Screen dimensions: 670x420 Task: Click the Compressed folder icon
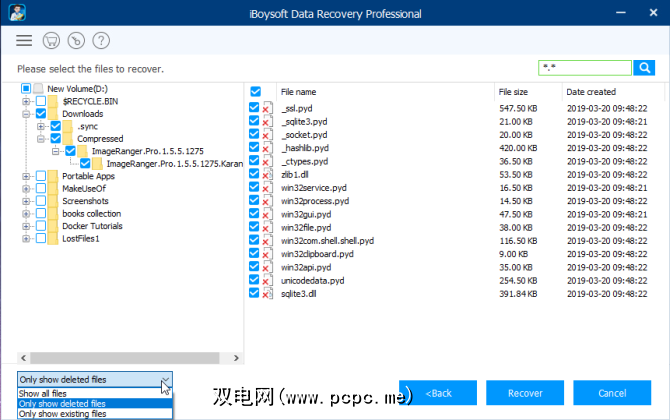coord(68,138)
